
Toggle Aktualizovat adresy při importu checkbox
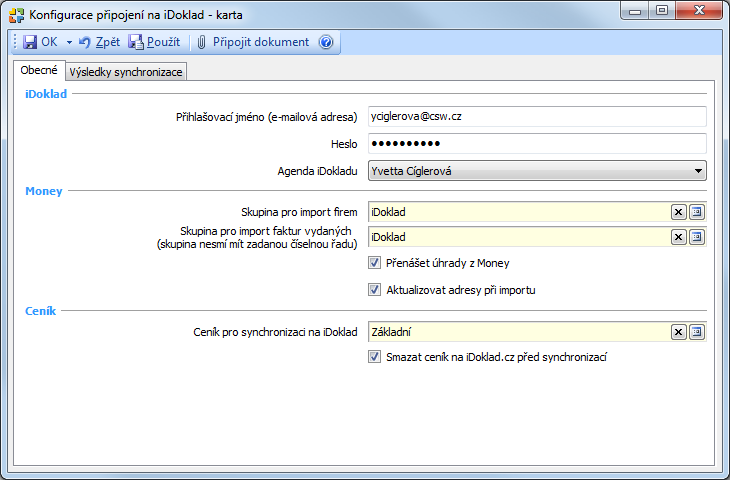click(374, 290)
